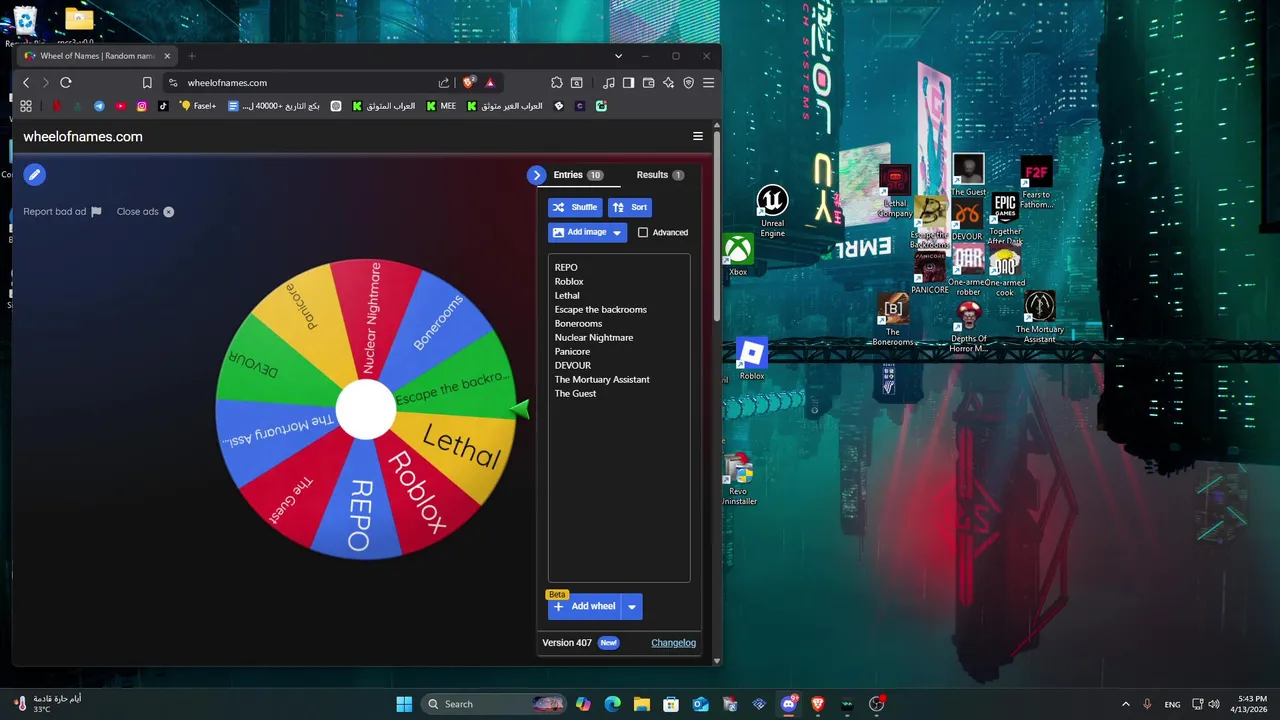Click the 'Nuclear Nightmare' entry text
This screenshot has height=720, width=1280.
click(594, 337)
